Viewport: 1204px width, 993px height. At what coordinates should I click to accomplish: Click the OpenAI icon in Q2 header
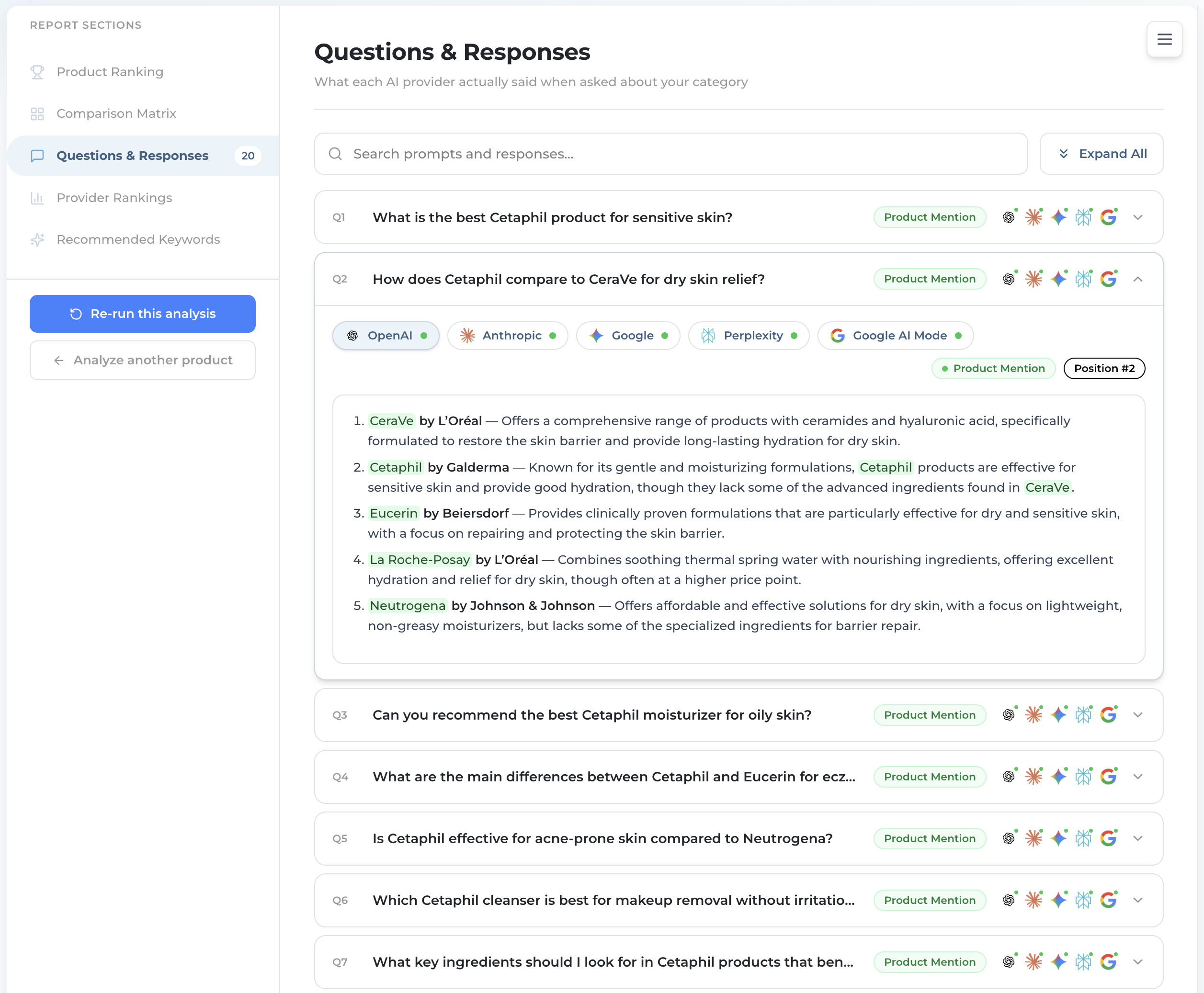tap(1009, 279)
